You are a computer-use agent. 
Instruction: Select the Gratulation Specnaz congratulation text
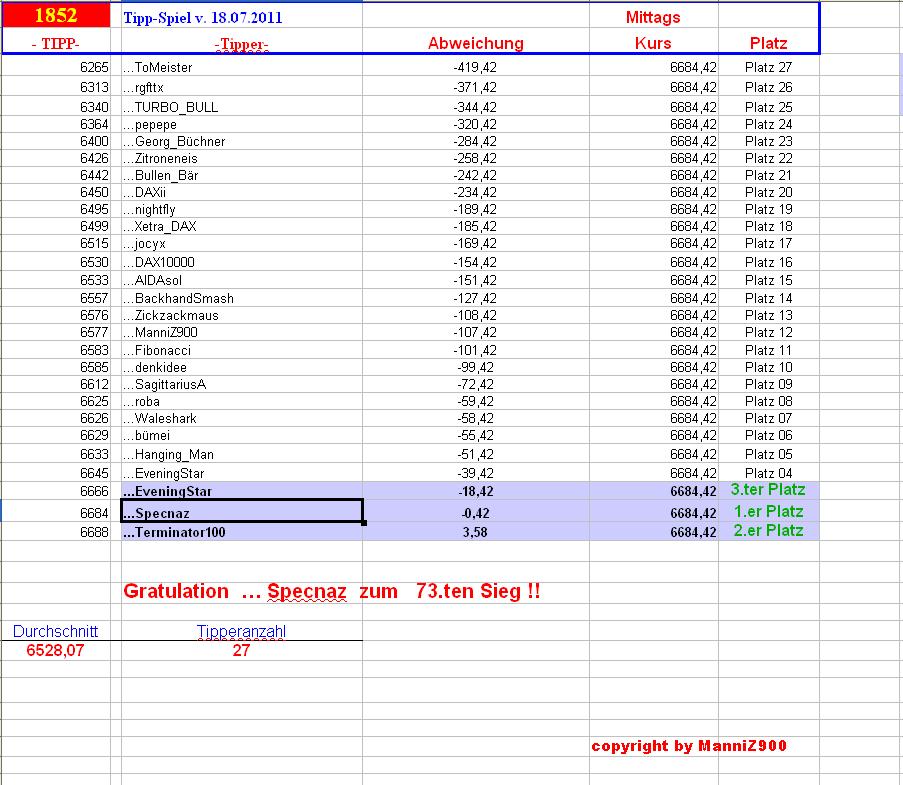333,591
